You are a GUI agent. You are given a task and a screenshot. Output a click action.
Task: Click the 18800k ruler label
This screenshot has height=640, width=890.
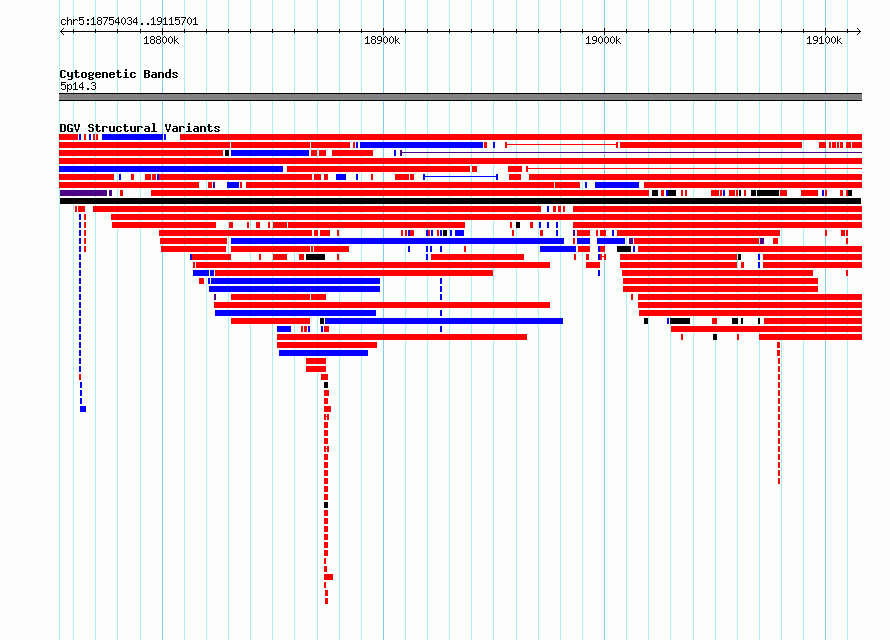[x=161, y=40]
